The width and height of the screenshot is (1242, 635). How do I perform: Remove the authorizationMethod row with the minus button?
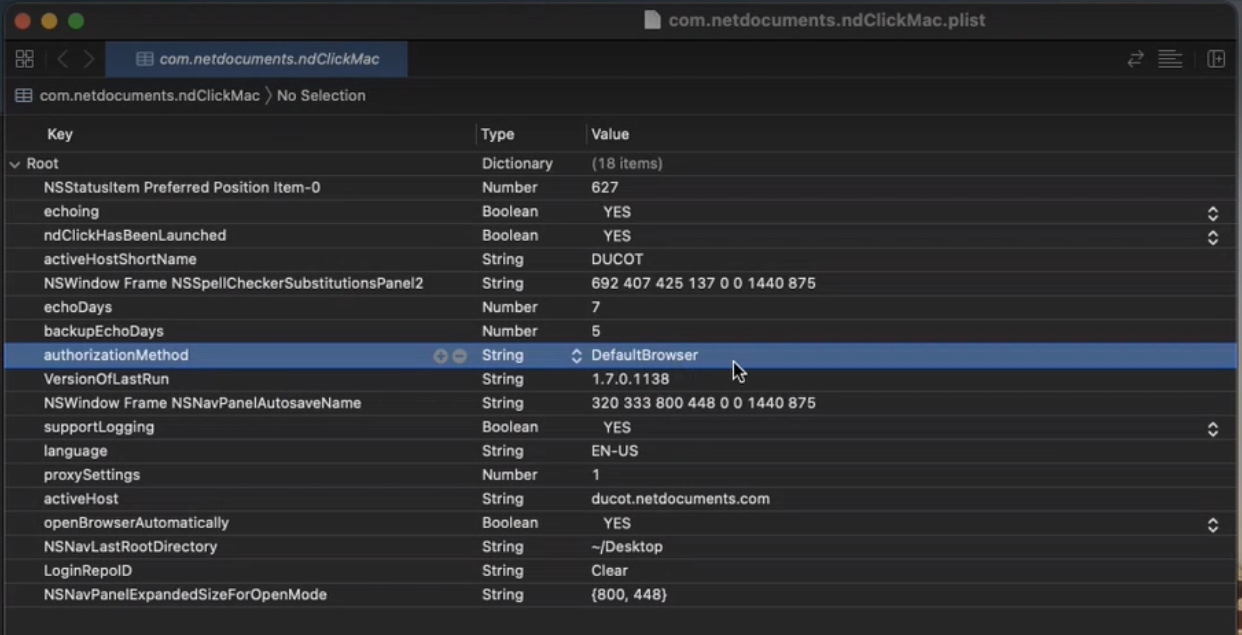click(459, 356)
